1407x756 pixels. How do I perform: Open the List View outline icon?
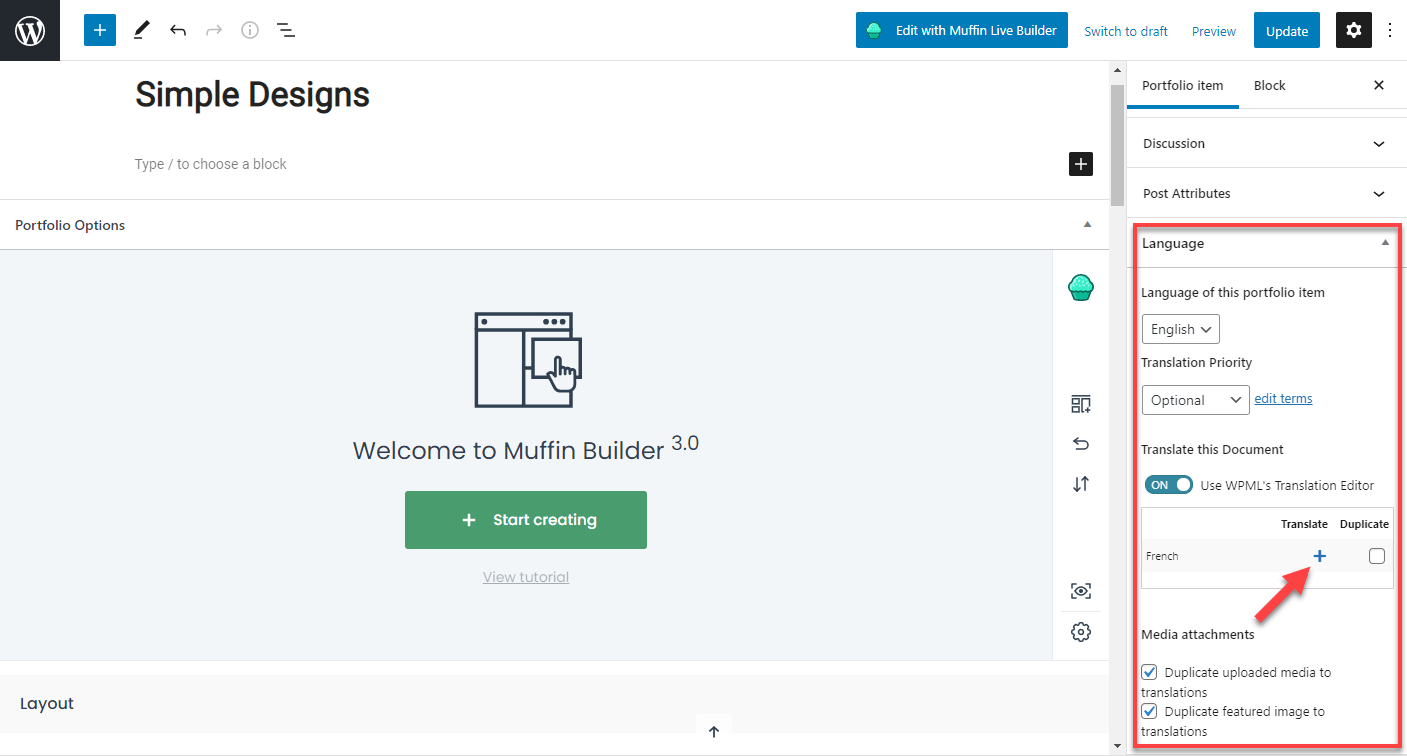click(x=286, y=30)
